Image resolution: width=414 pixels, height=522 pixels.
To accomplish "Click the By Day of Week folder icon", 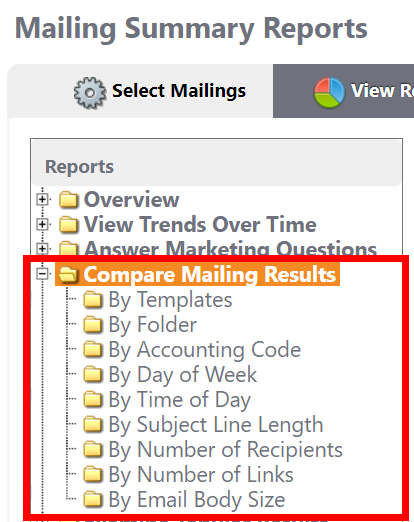I will click(x=93, y=374).
